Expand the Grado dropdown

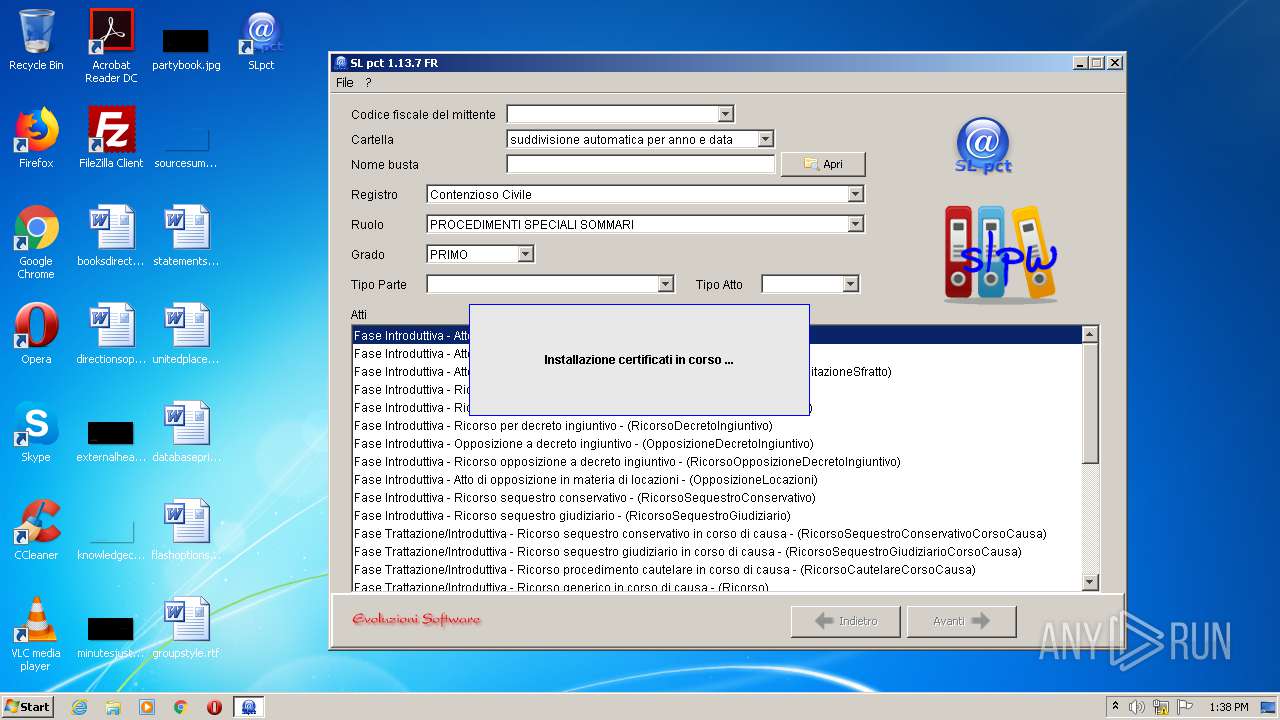coord(526,255)
